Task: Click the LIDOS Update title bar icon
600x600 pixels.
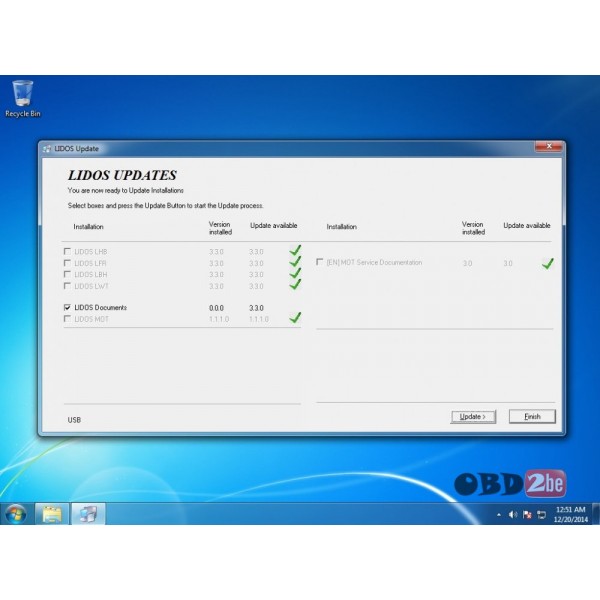Action: [x=47, y=148]
